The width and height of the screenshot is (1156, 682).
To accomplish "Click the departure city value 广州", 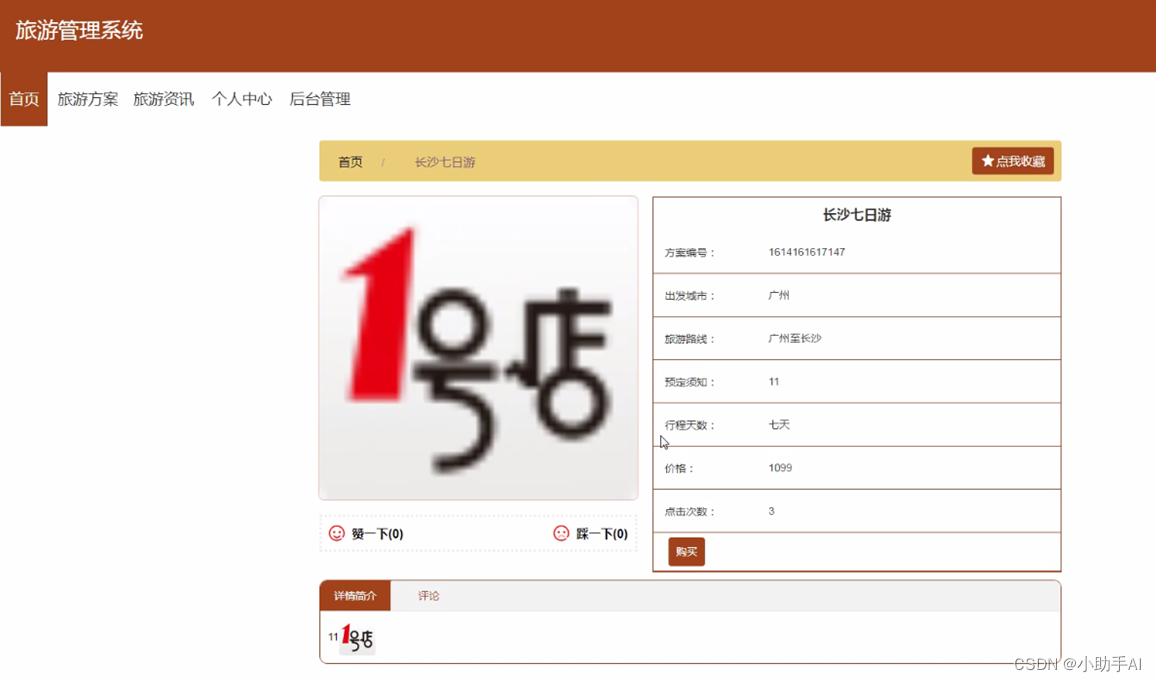I will [779, 295].
